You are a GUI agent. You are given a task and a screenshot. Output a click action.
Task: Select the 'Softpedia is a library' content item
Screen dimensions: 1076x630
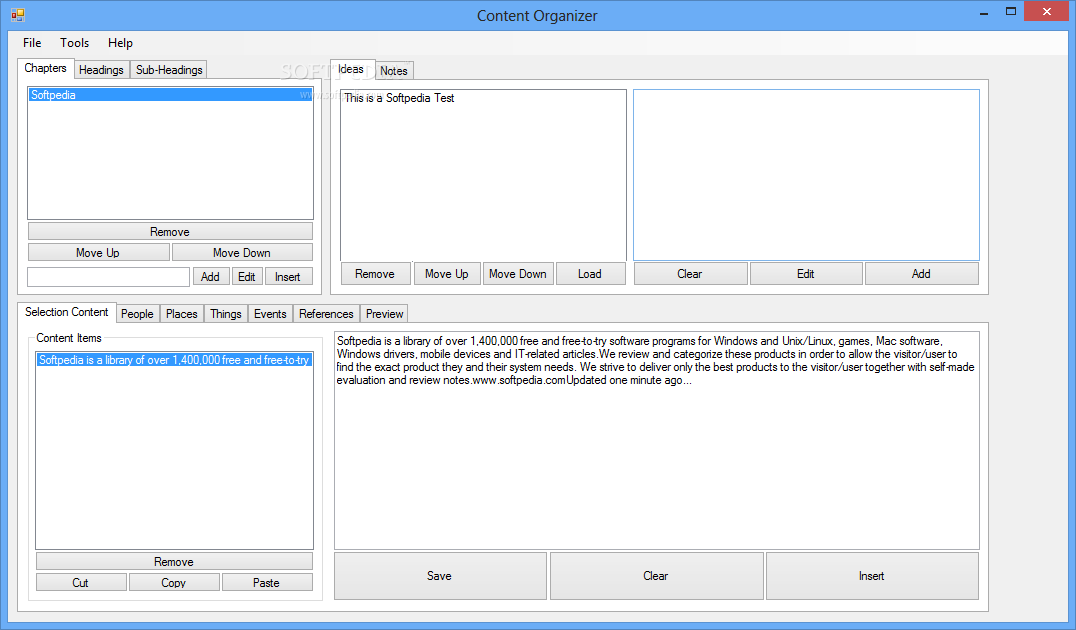pos(174,360)
